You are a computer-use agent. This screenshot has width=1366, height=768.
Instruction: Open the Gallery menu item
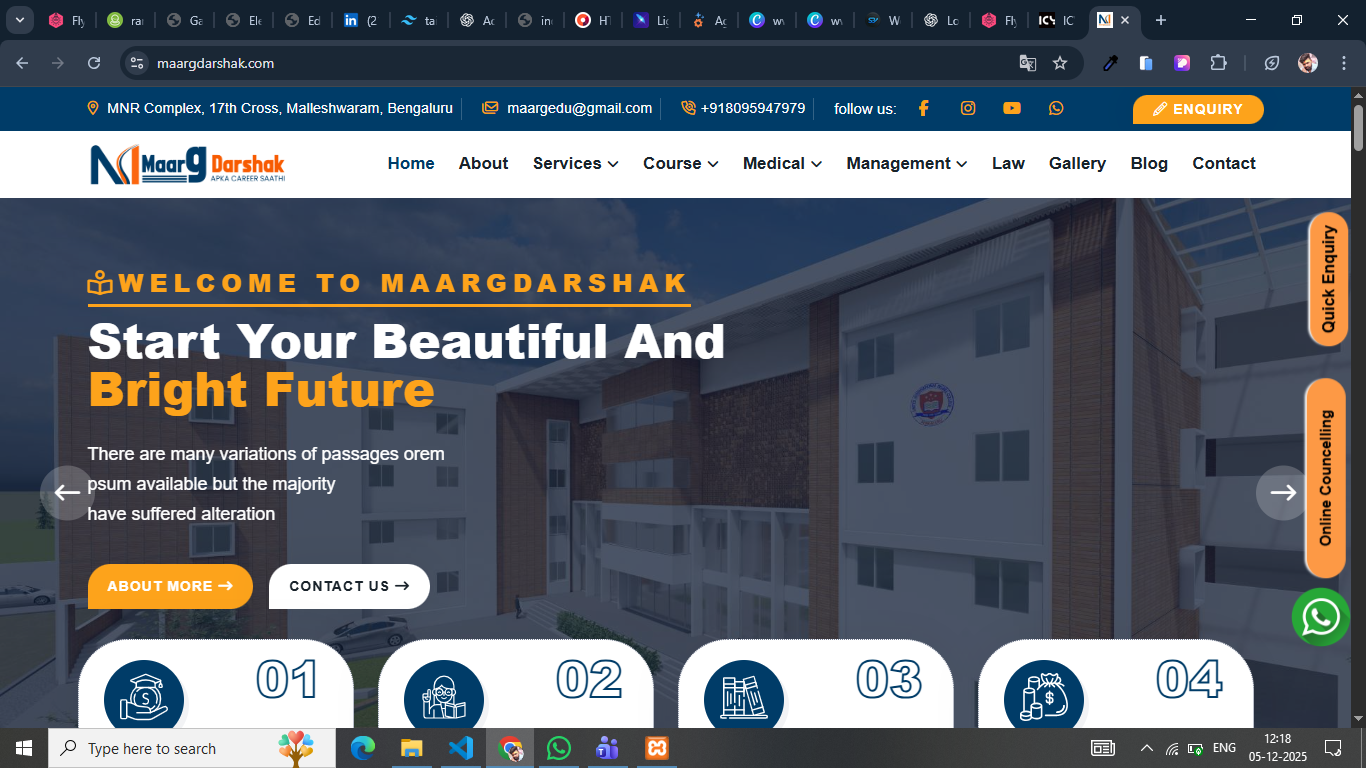(1077, 163)
